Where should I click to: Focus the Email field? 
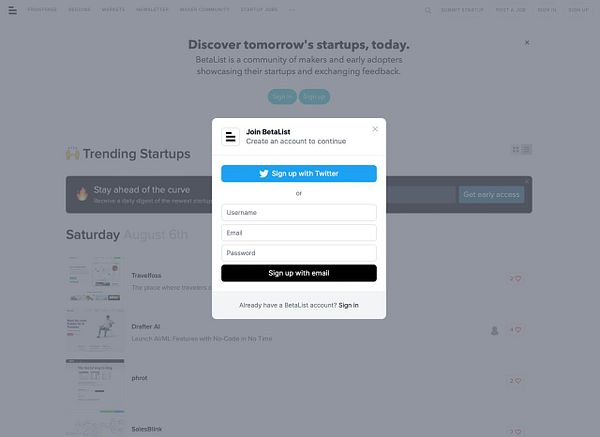299,233
